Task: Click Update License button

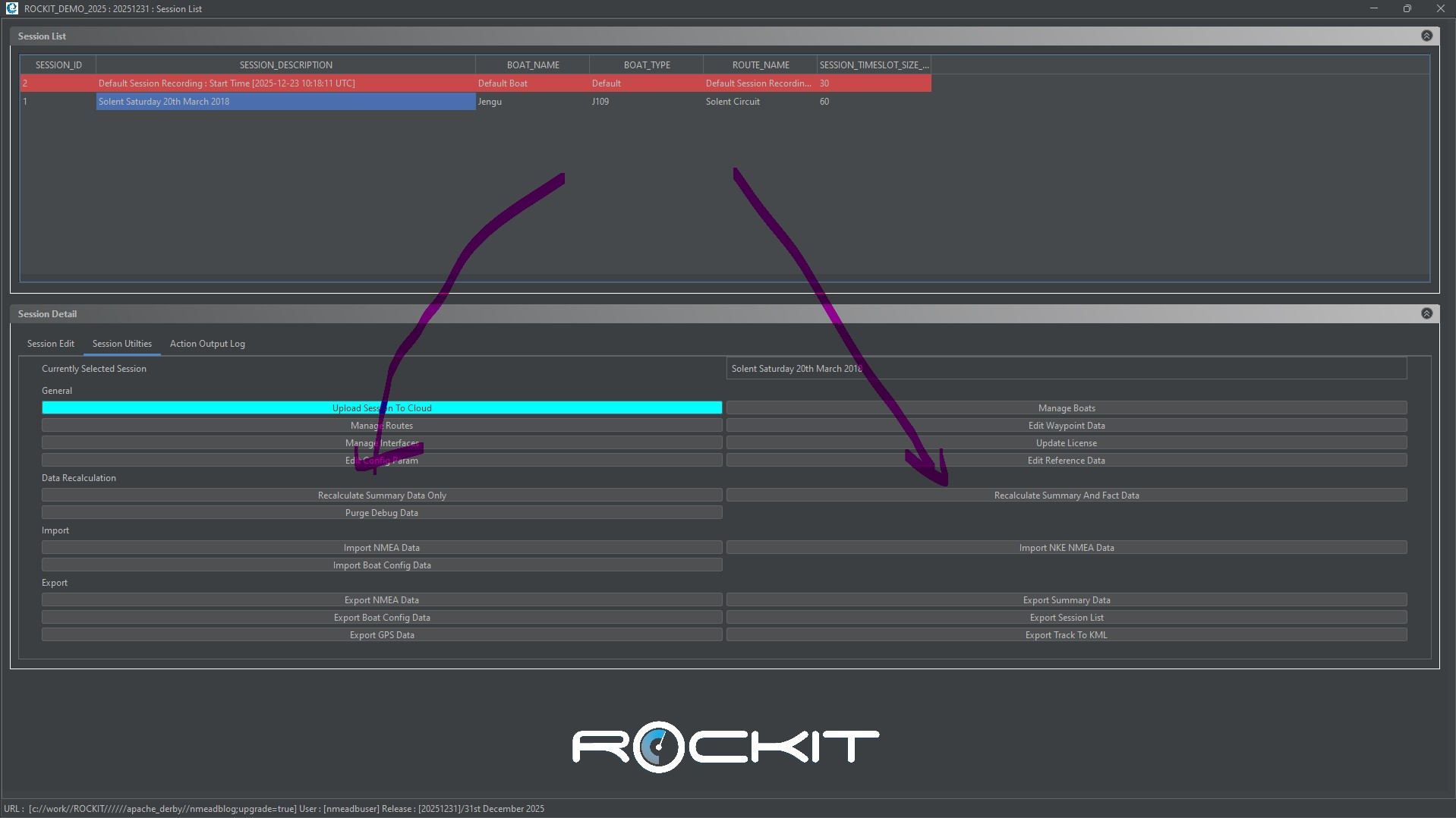Action: click(x=1066, y=443)
